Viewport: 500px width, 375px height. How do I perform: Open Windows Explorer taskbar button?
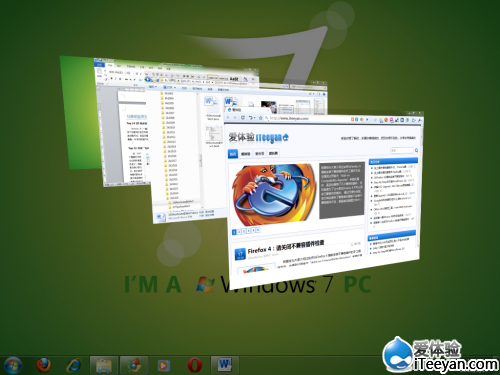pos(104,365)
